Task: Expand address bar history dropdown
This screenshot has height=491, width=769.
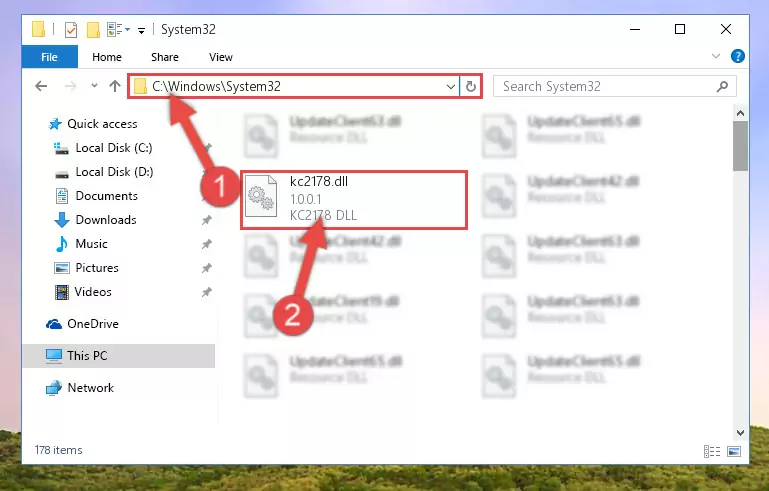Action: pyautogui.click(x=451, y=87)
